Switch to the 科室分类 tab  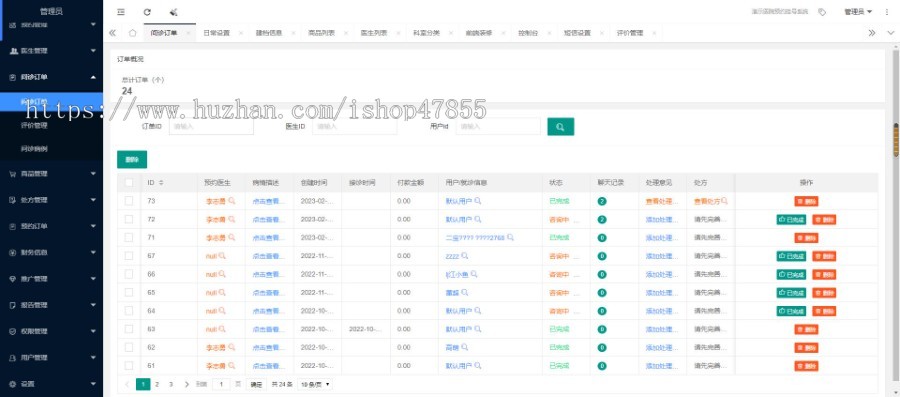click(426, 33)
